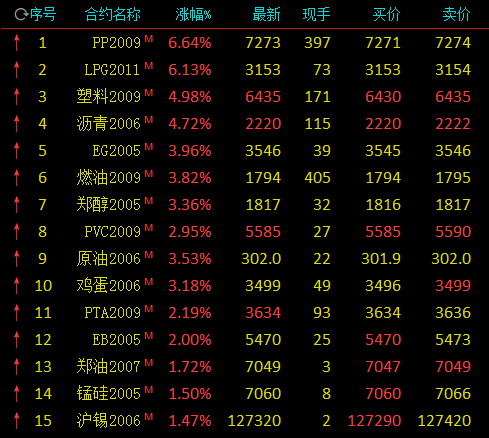Click the 合约名称 column header
Screen dimensions: 489x438
click(x=113, y=15)
